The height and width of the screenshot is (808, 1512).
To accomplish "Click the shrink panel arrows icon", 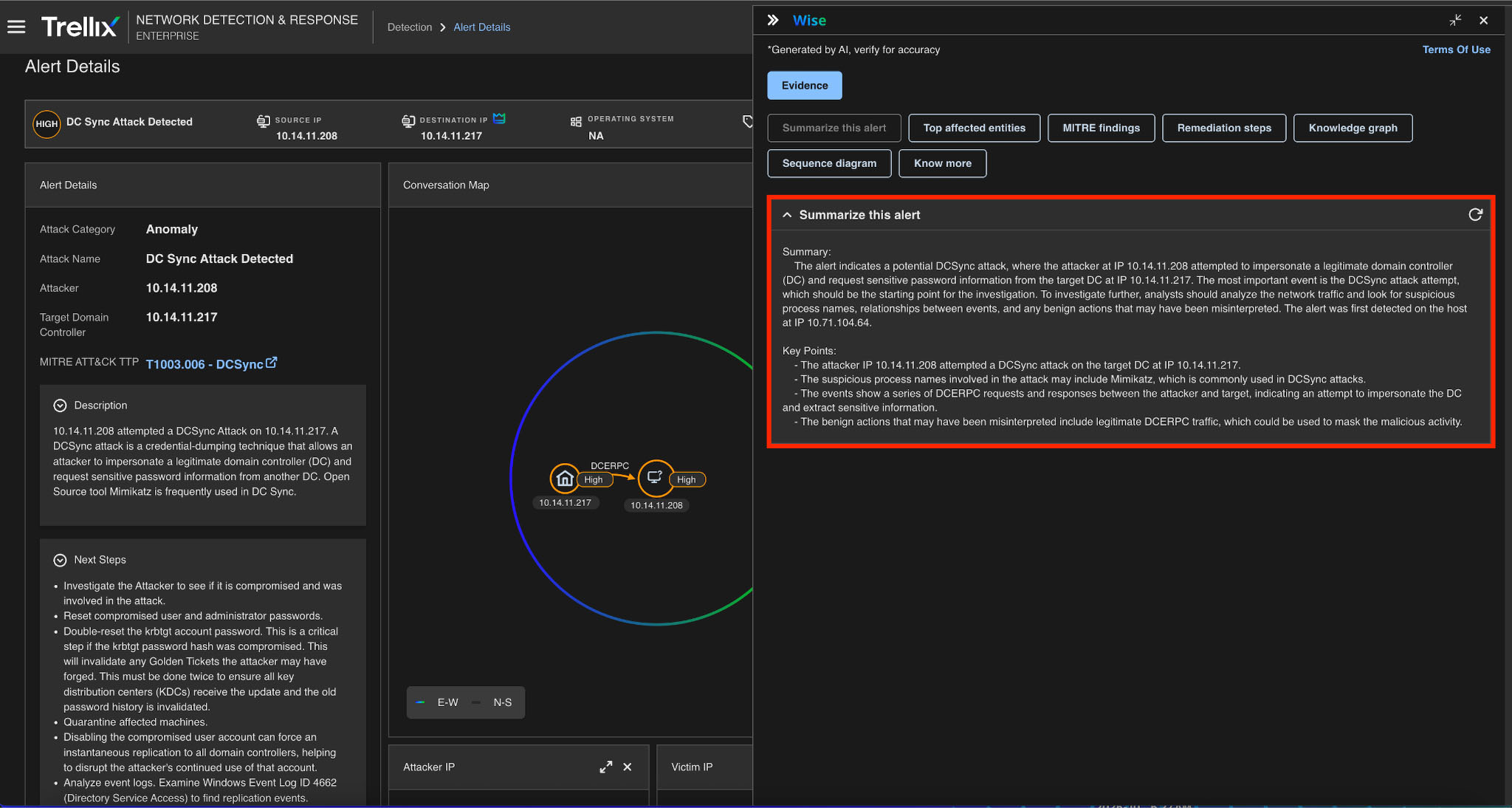I will [x=1455, y=20].
